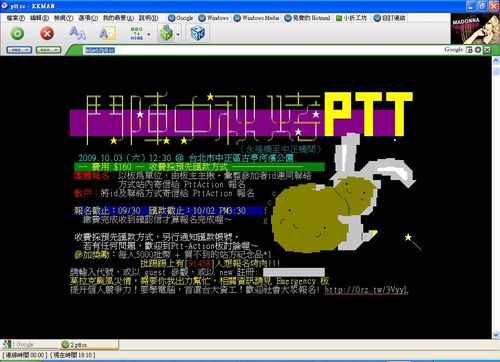Open the Windows Media bookmark link
The width and height of the screenshot is (500, 362).
pos(256,18)
